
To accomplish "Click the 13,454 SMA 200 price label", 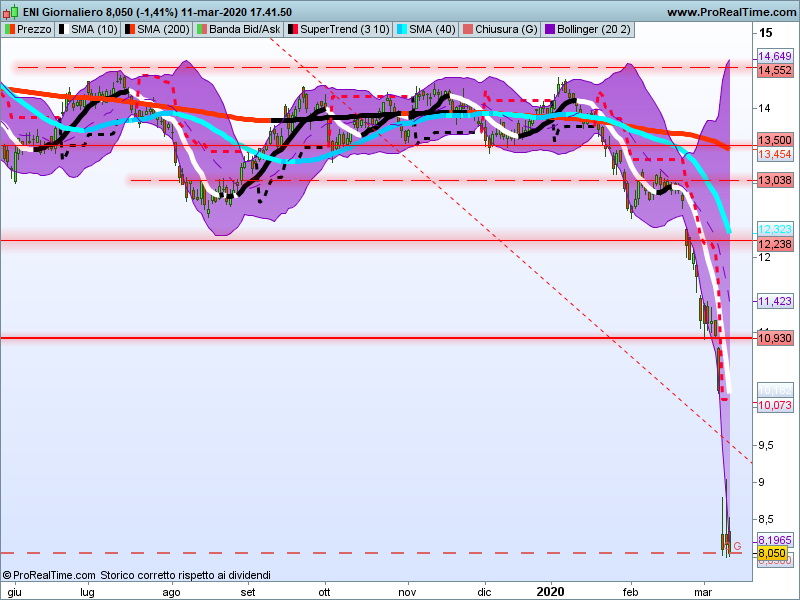I will coord(775,154).
